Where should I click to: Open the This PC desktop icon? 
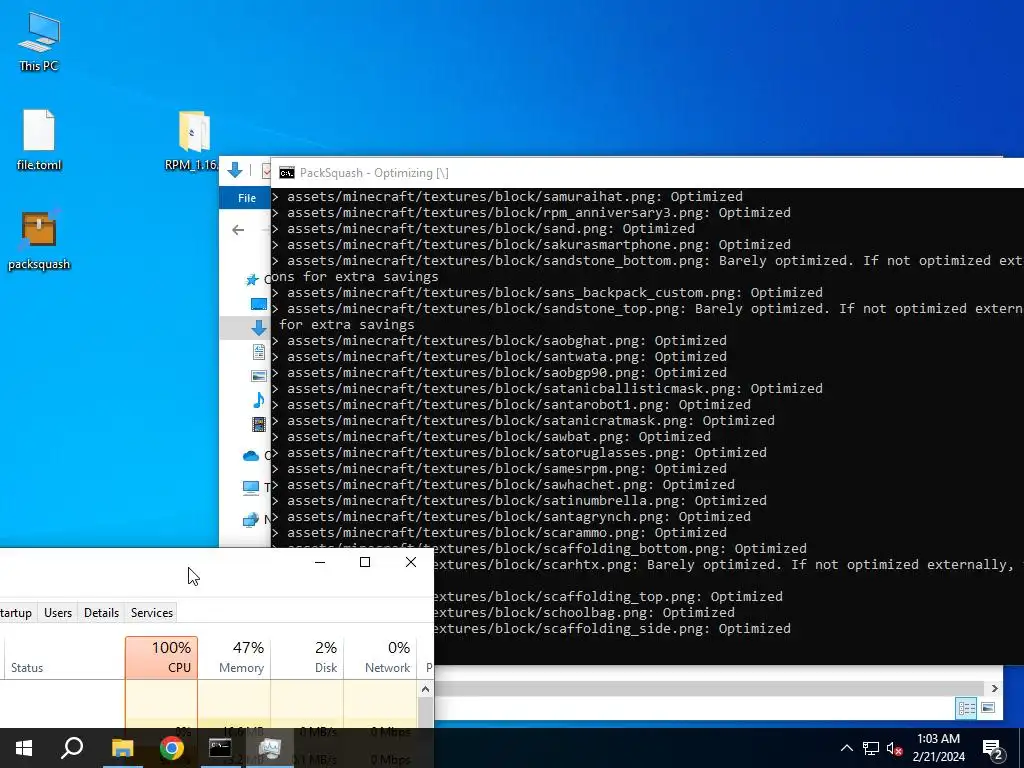(x=39, y=40)
